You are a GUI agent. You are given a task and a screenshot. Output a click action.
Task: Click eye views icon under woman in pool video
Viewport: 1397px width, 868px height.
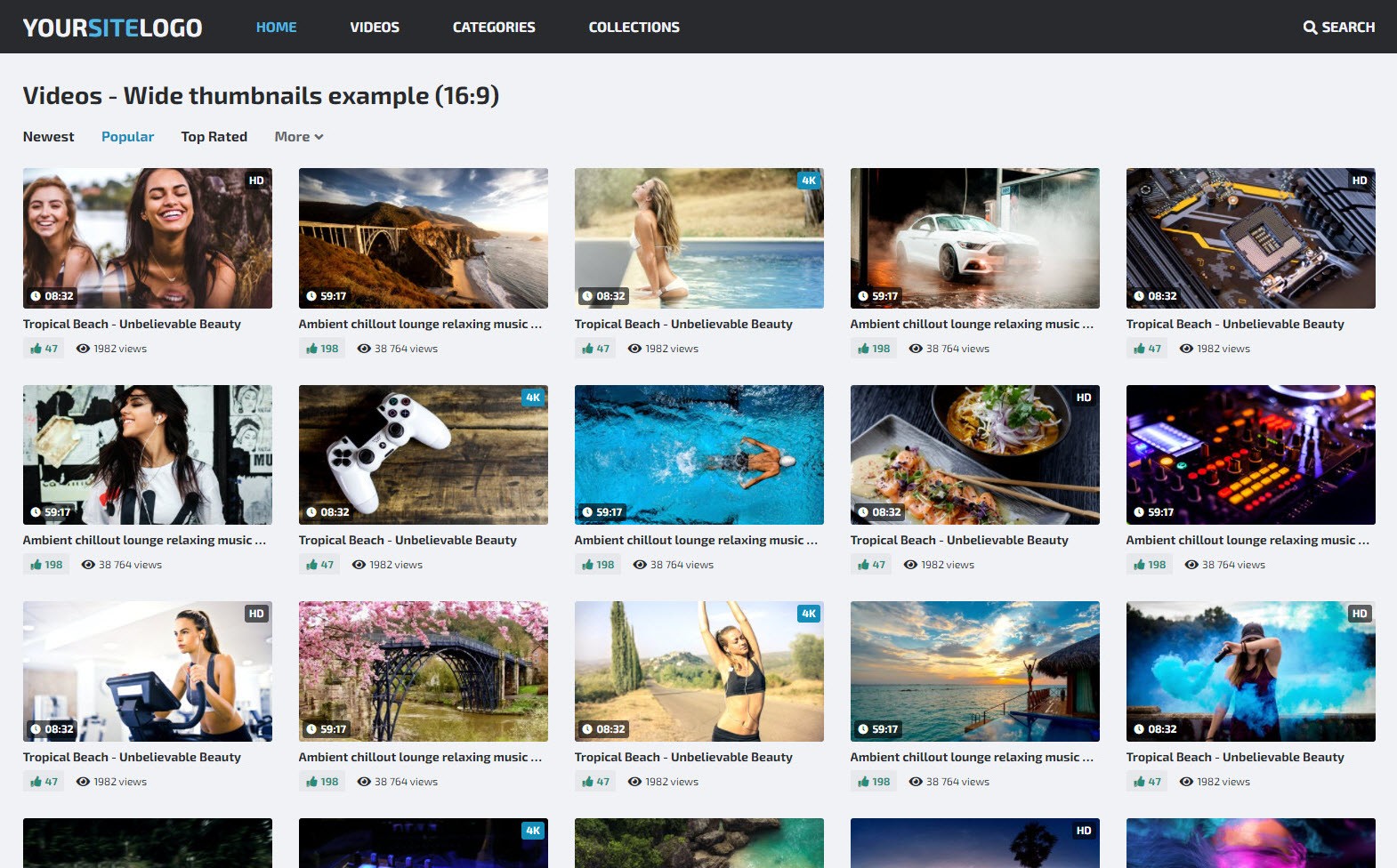pyautogui.click(x=634, y=349)
